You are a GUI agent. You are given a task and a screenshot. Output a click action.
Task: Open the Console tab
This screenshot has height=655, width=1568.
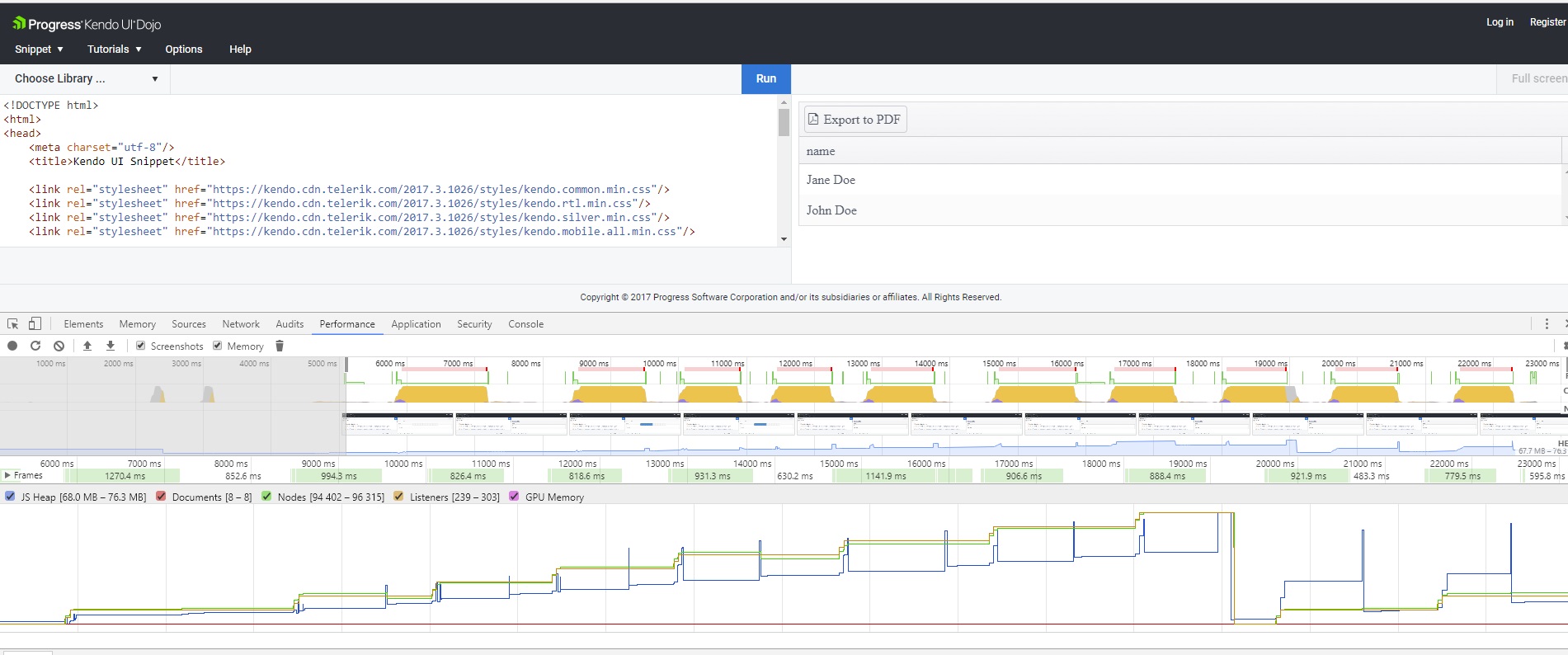(525, 324)
